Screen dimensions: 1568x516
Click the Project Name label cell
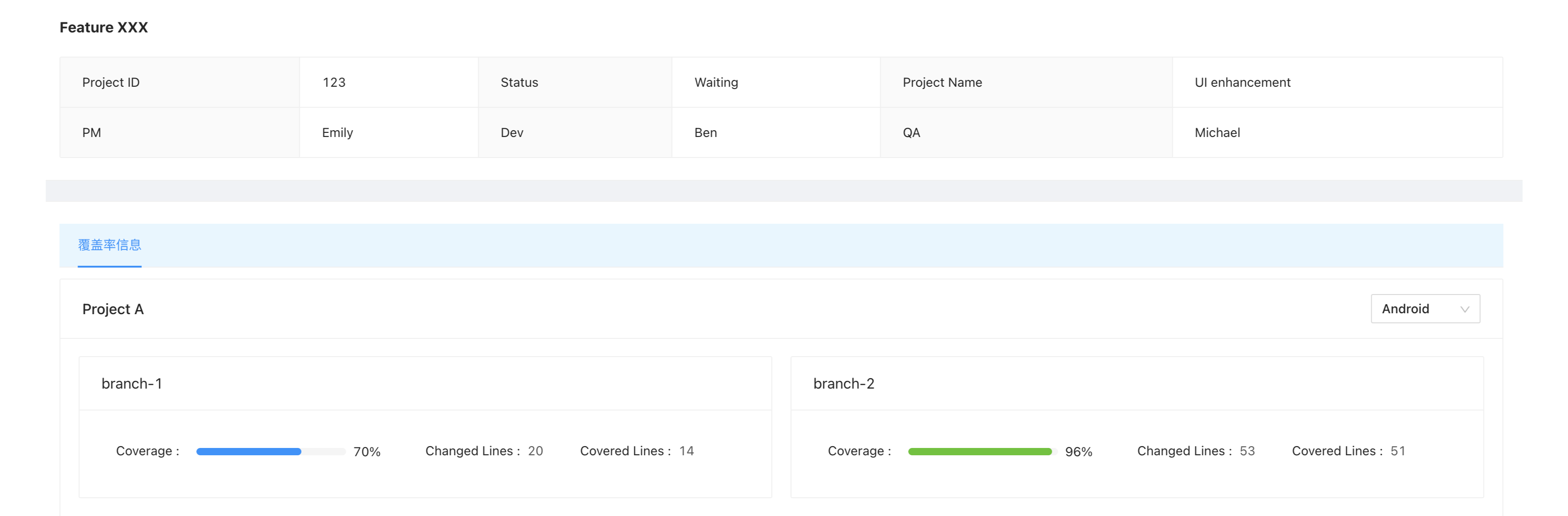1026,82
